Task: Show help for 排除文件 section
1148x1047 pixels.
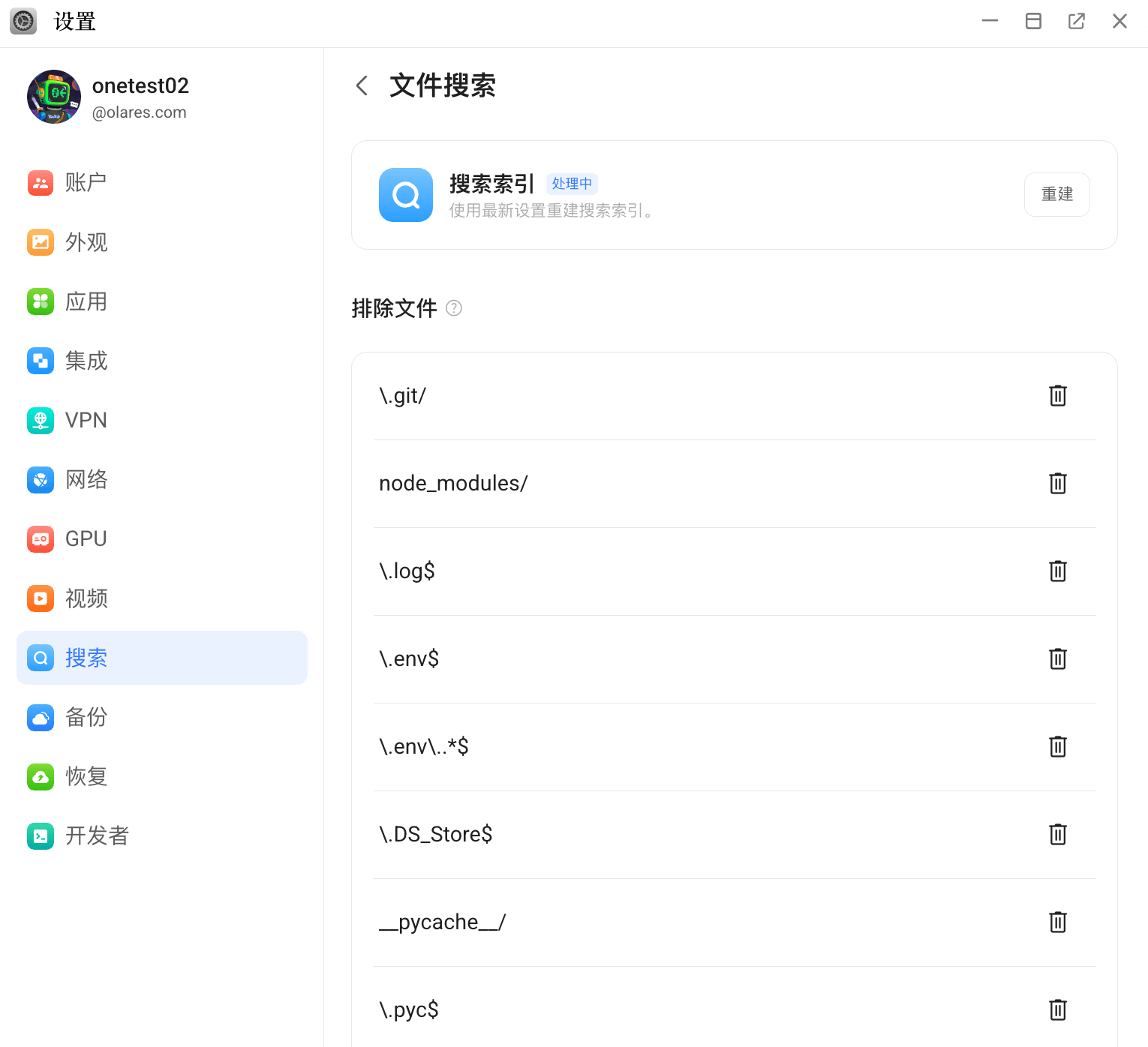Action: [x=453, y=308]
